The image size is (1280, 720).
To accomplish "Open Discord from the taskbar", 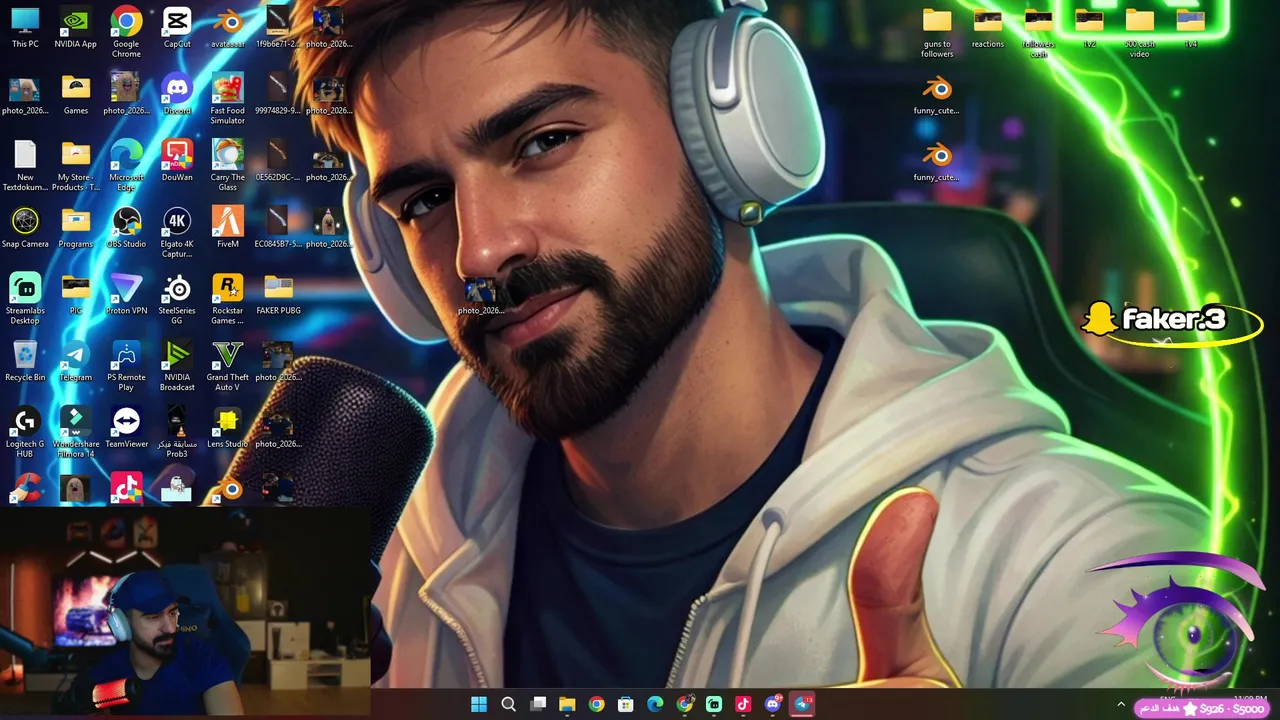I will coord(773,704).
